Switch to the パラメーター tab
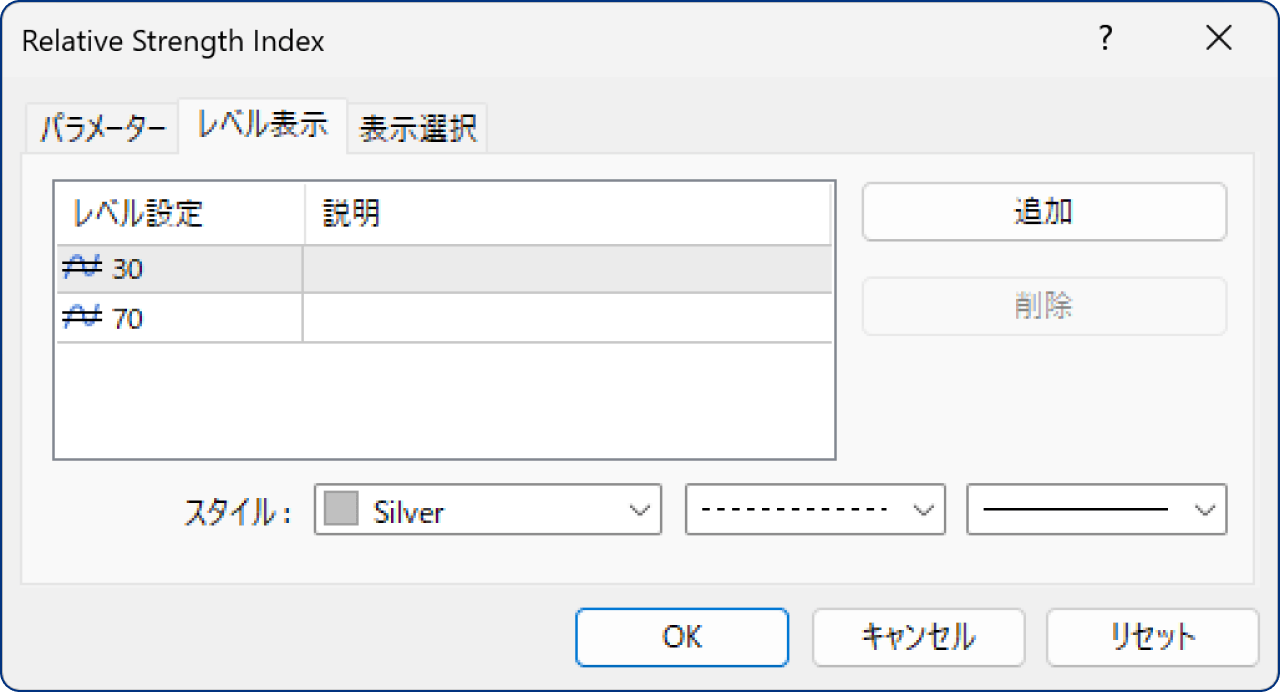Viewport: 1280px width, 692px height. (x=100, y=127)
